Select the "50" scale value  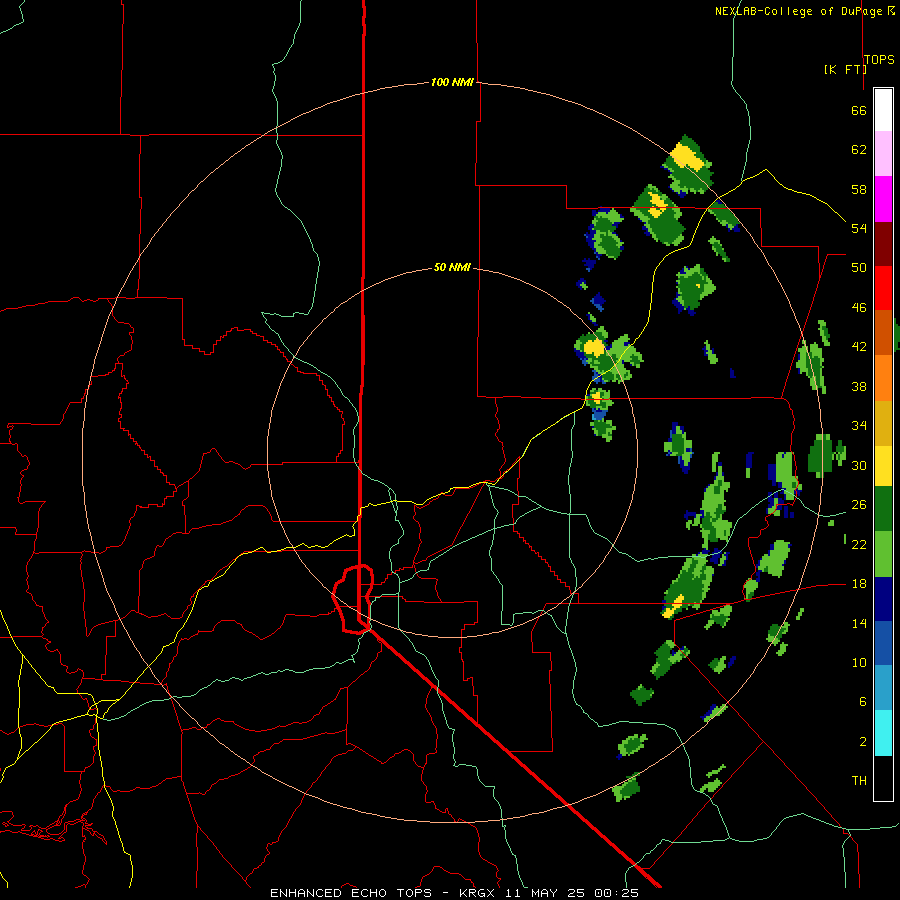point(859,268)
